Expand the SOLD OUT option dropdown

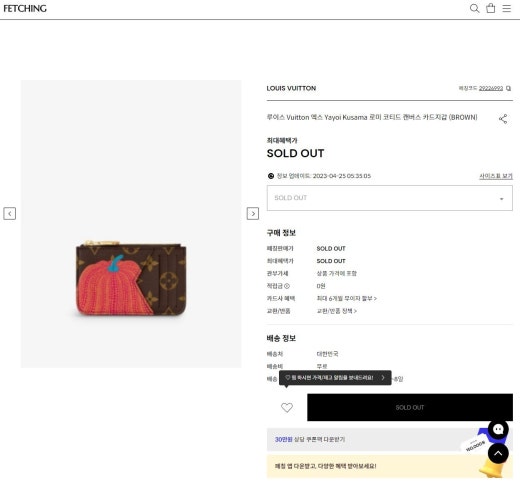click(390, 198)
